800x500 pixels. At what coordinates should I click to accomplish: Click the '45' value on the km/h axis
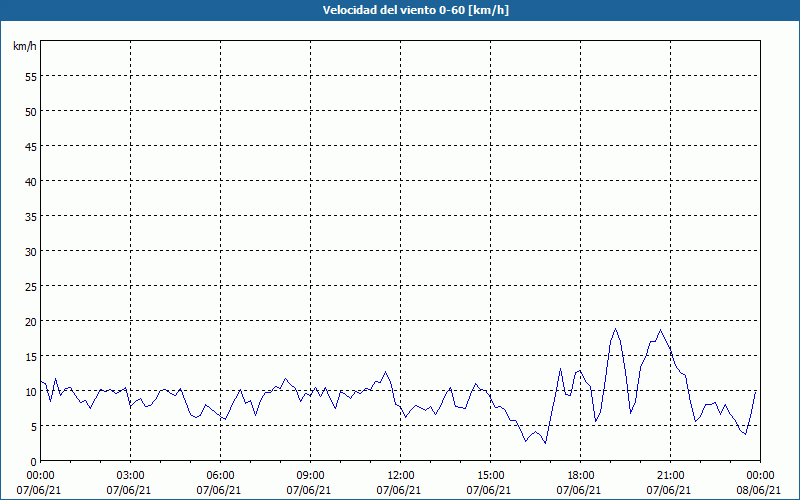pos(31,147)
